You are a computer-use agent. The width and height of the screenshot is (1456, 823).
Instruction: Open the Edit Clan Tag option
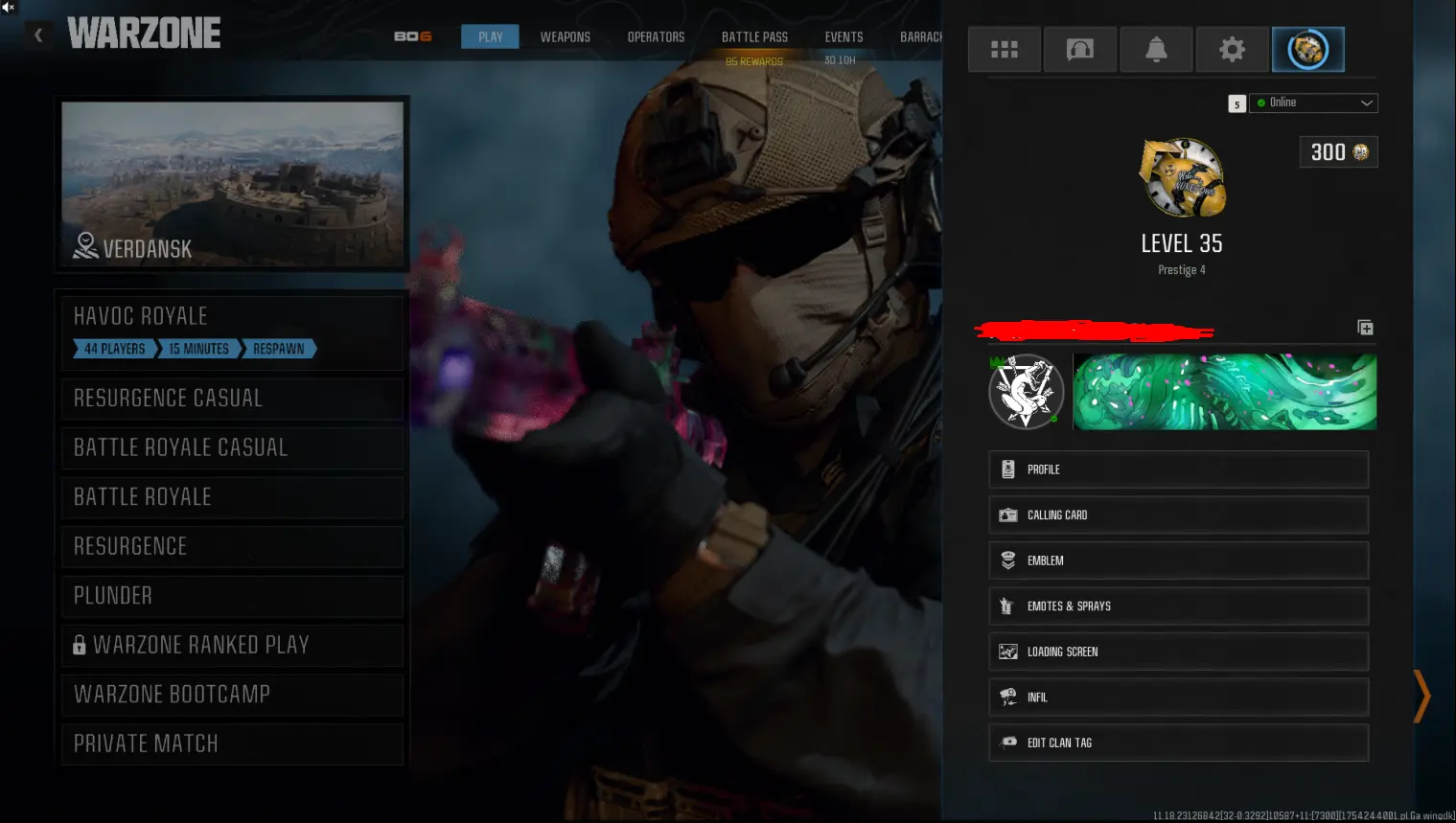tap(1178, 743)
